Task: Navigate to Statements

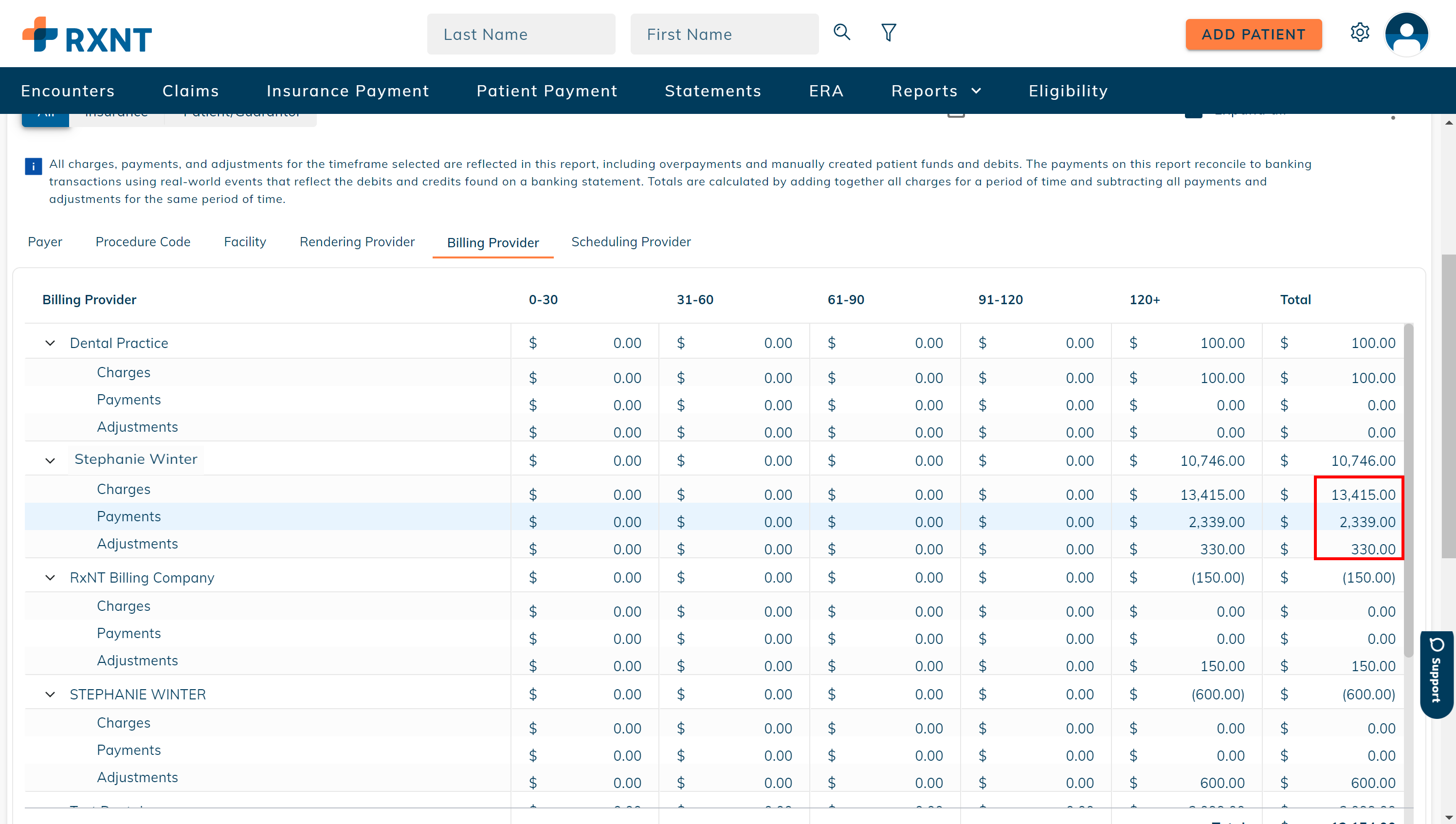Action: tap(713, 91)
